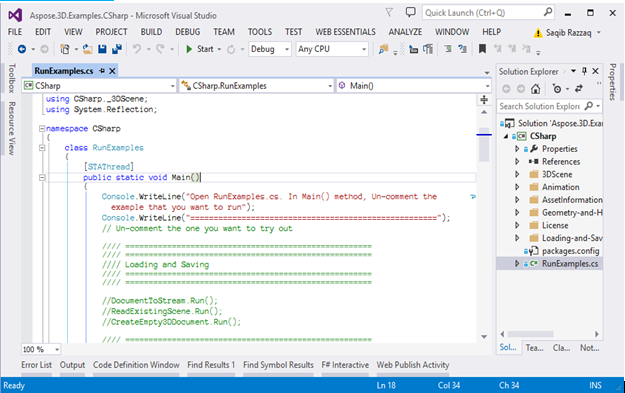Image resolution: width=625 pixels, height=393 pixels.
Task: Open the Toolbox side panel
Action: [x=12, y=78]
